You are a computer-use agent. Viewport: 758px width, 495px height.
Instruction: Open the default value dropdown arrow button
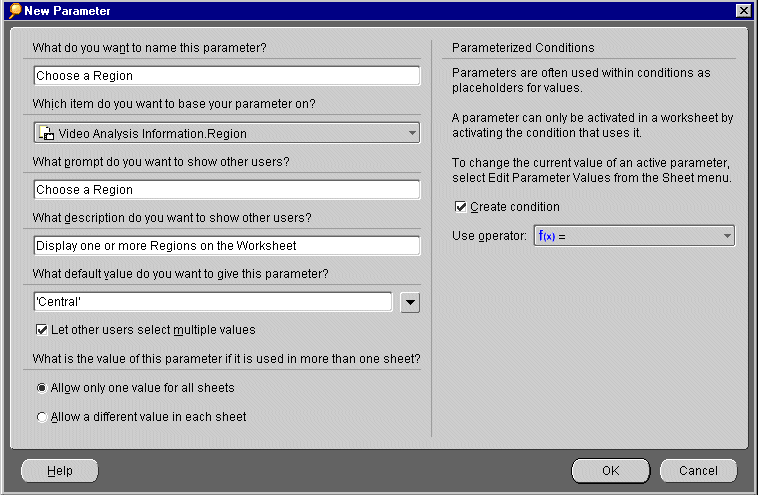[x=410, y=303]
